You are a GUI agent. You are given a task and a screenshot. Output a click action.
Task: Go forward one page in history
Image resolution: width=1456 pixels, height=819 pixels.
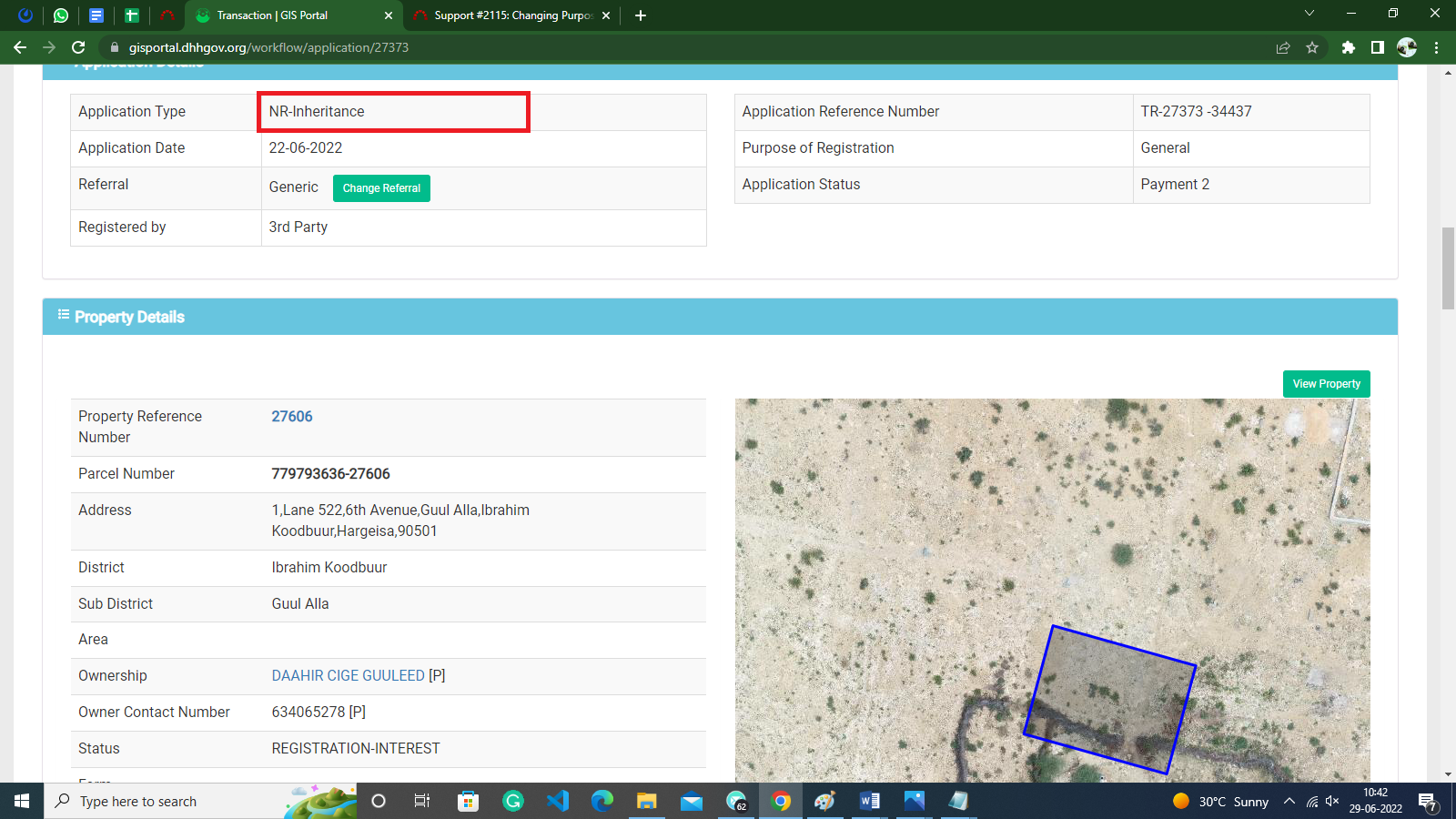(49, 47)
